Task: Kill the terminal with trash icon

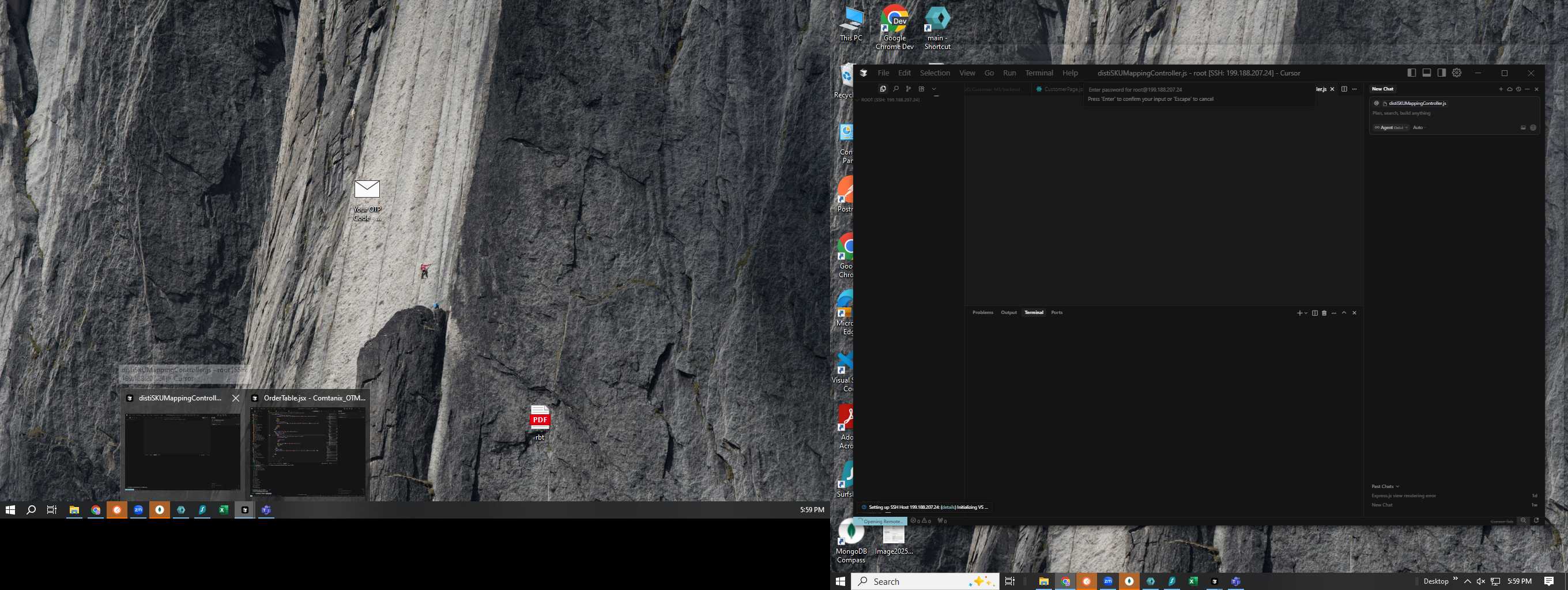Action: point(1324,313)
